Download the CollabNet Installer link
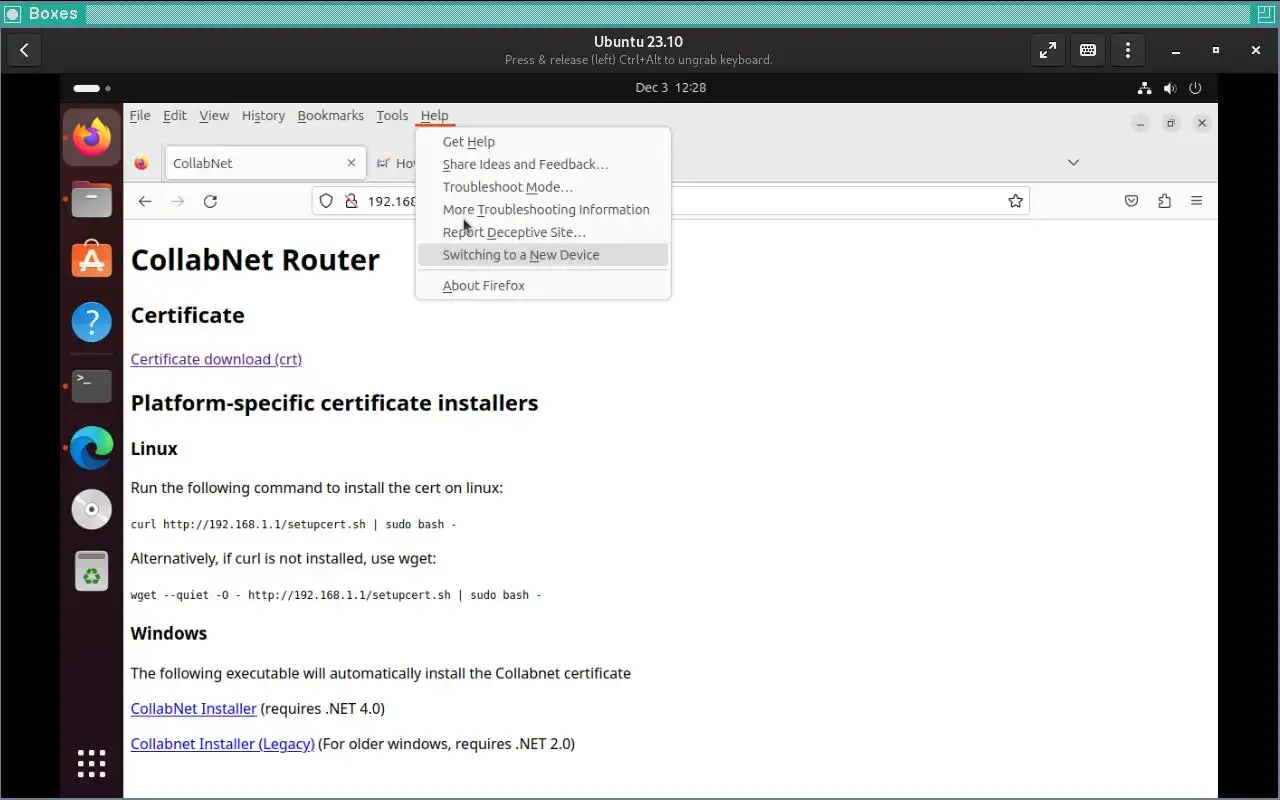This screenshot has height=800, width=1280. click(193, 709)
